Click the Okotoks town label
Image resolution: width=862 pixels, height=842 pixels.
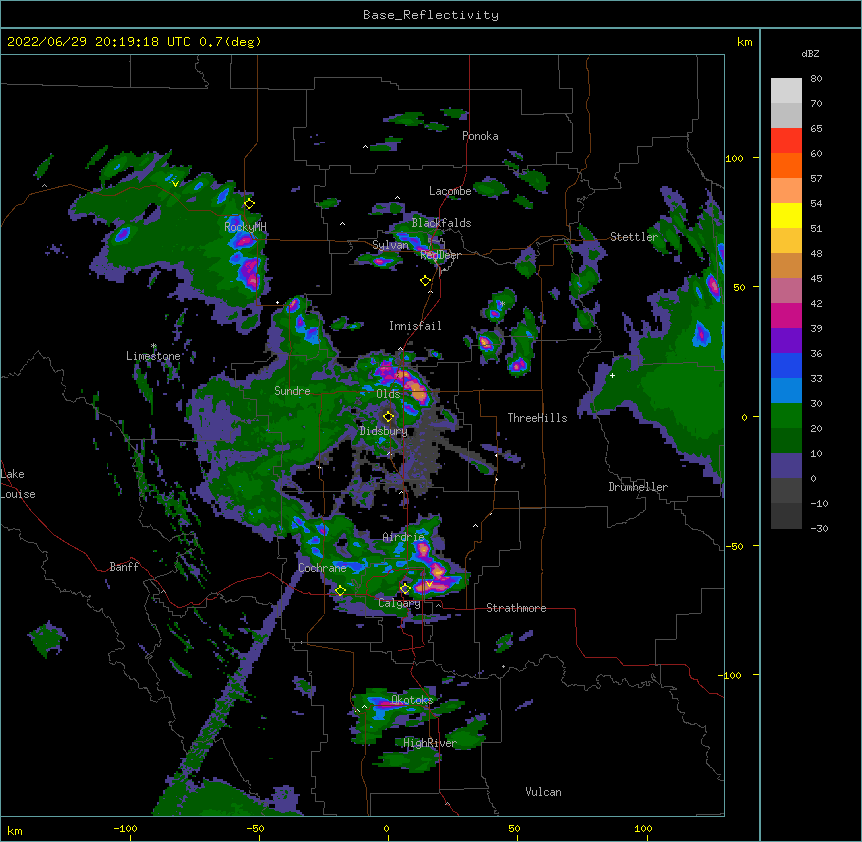[x=412, y=700]
